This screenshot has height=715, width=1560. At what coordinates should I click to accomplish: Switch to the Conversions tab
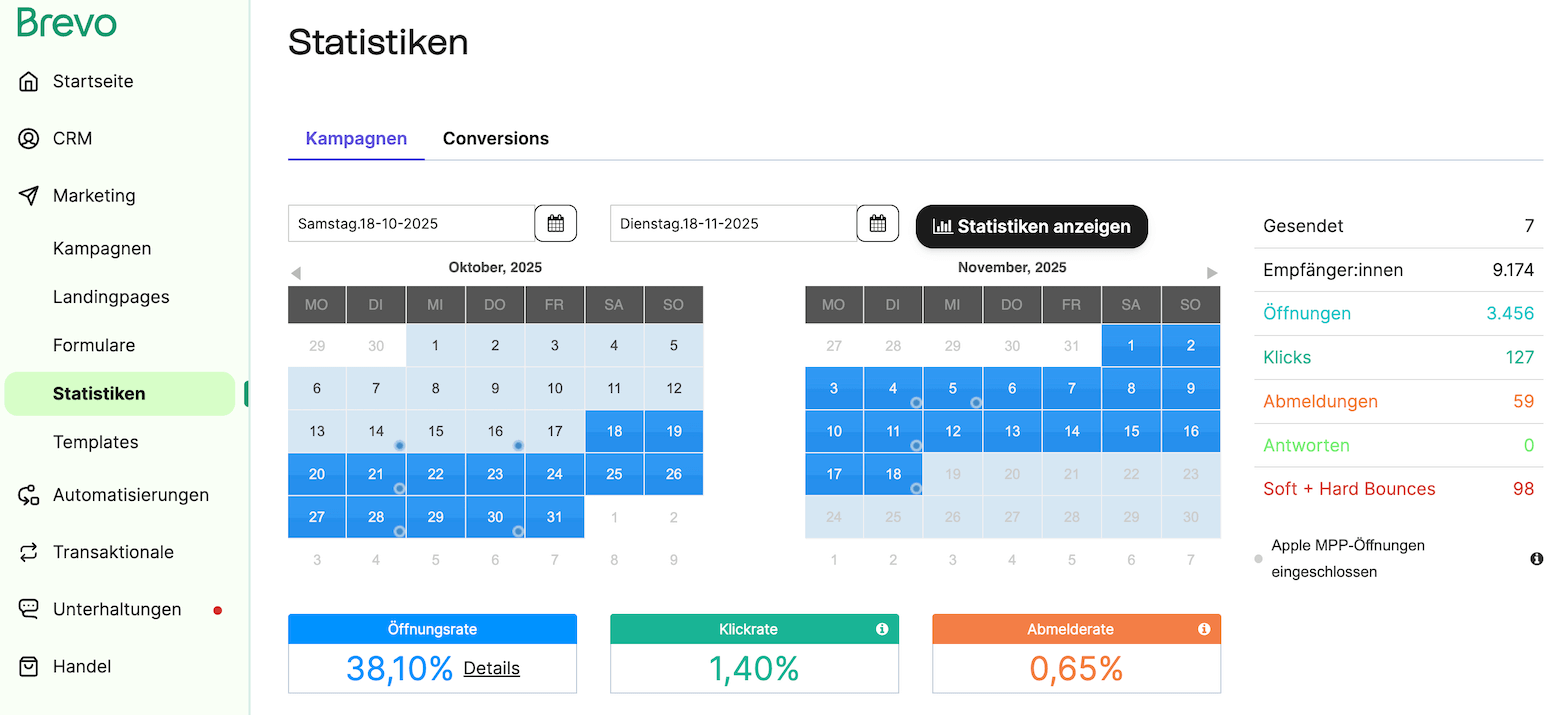496,138
